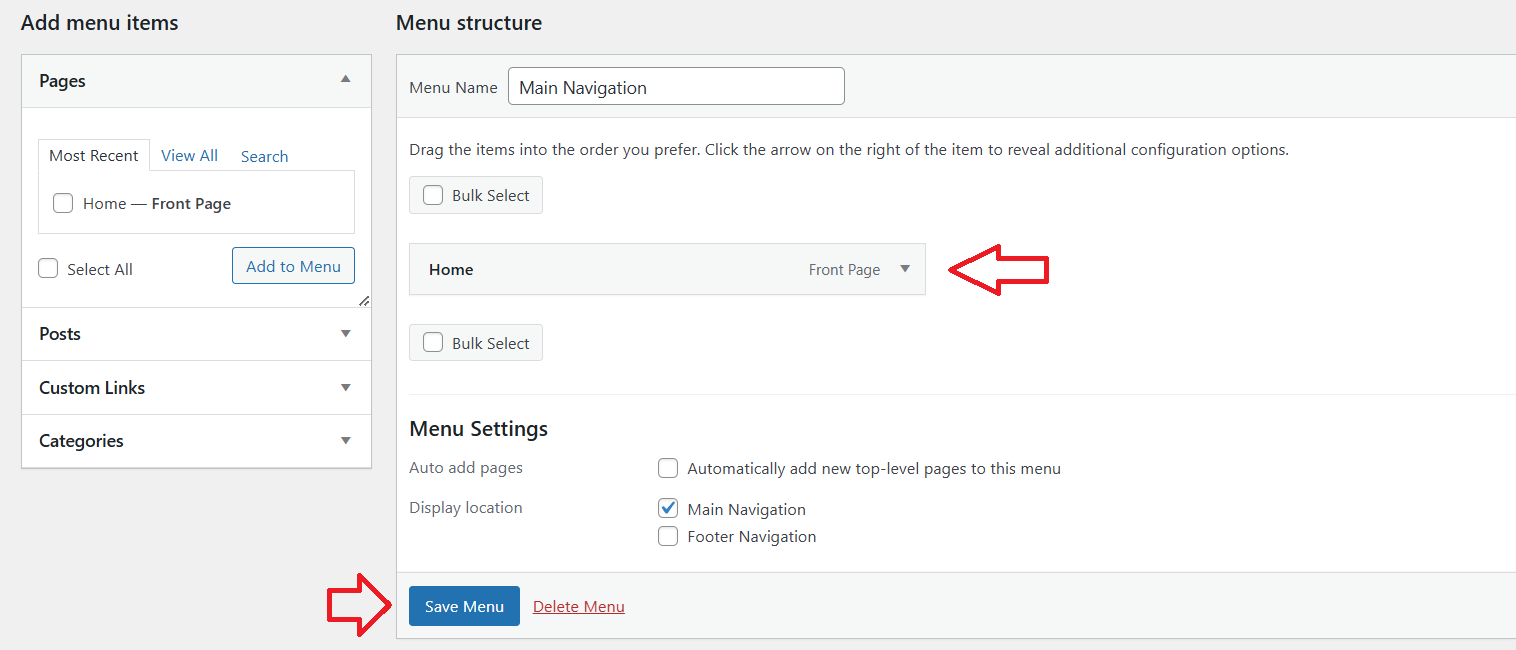Open Home menu item options arrow
This screenshot has height=650, width=1516.
tap(905, 269)
